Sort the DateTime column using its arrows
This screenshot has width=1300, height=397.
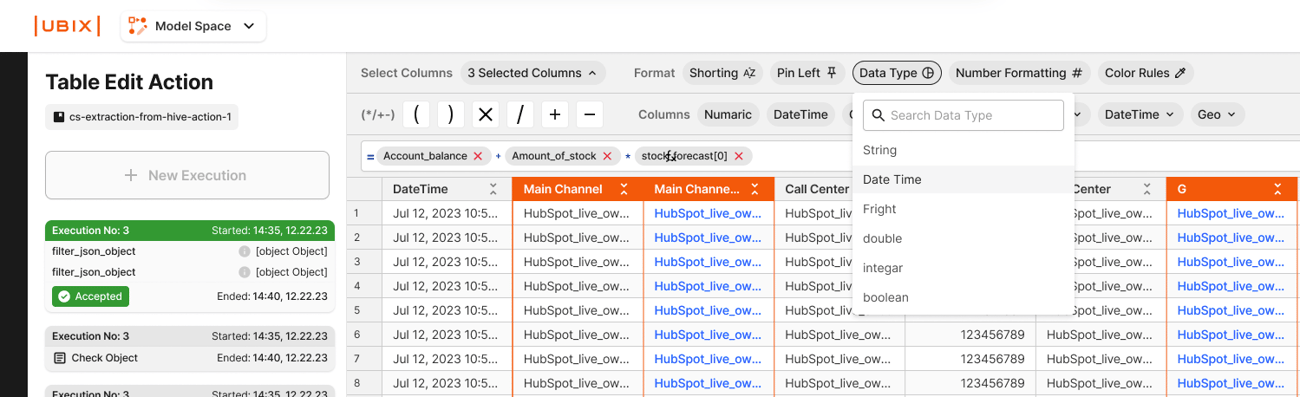tap(493, 189)
